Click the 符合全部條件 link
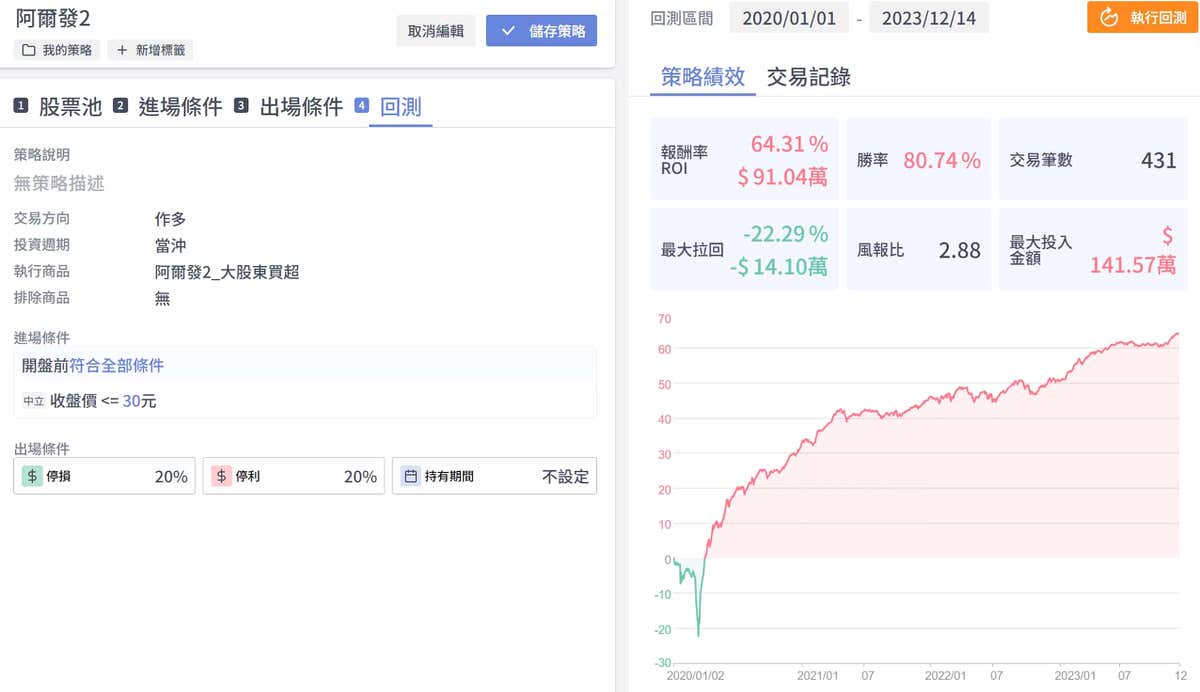Screen dimensions: 1200x692 tap(116, 365)
